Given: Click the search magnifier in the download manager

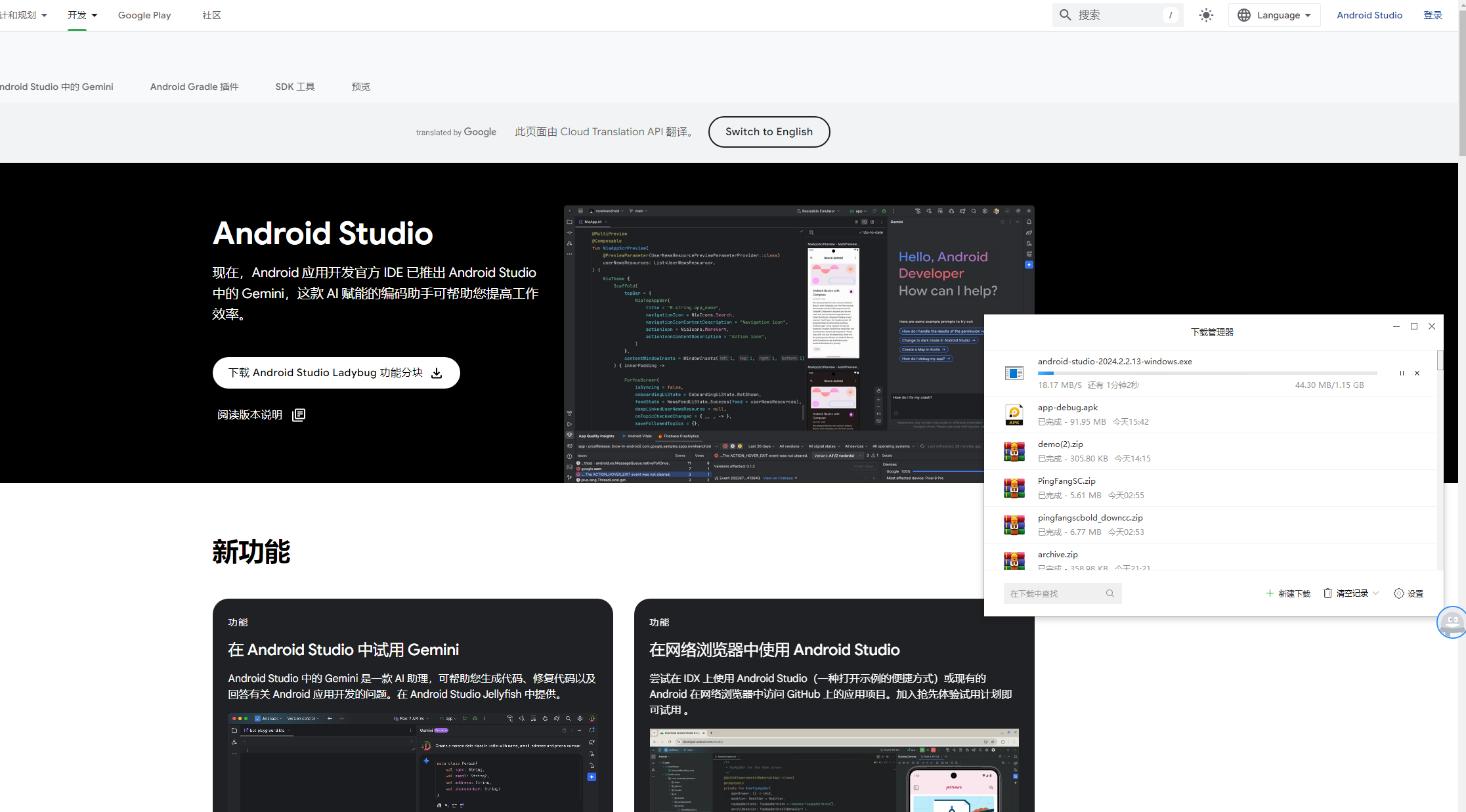Looking at the screenshot, I should click(1110, 593).
